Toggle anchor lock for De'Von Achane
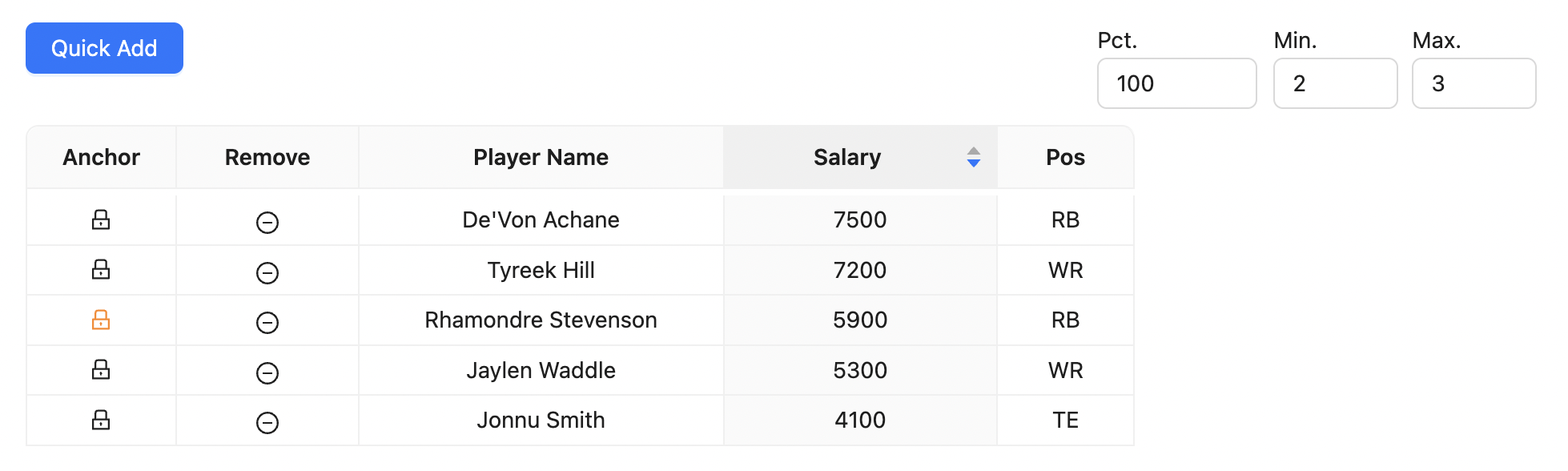 click(x=101, y=219)
